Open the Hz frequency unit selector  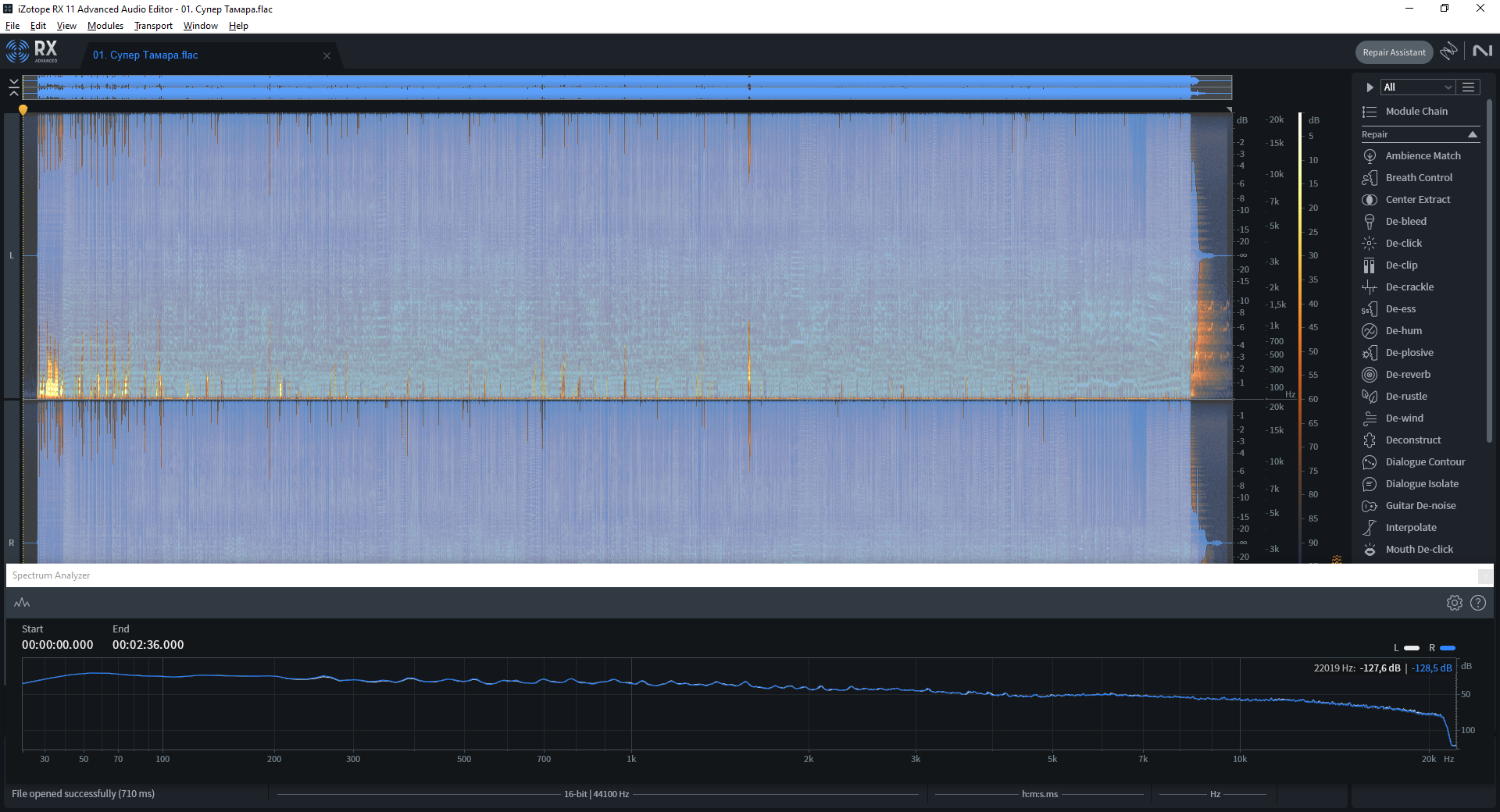1215,794
